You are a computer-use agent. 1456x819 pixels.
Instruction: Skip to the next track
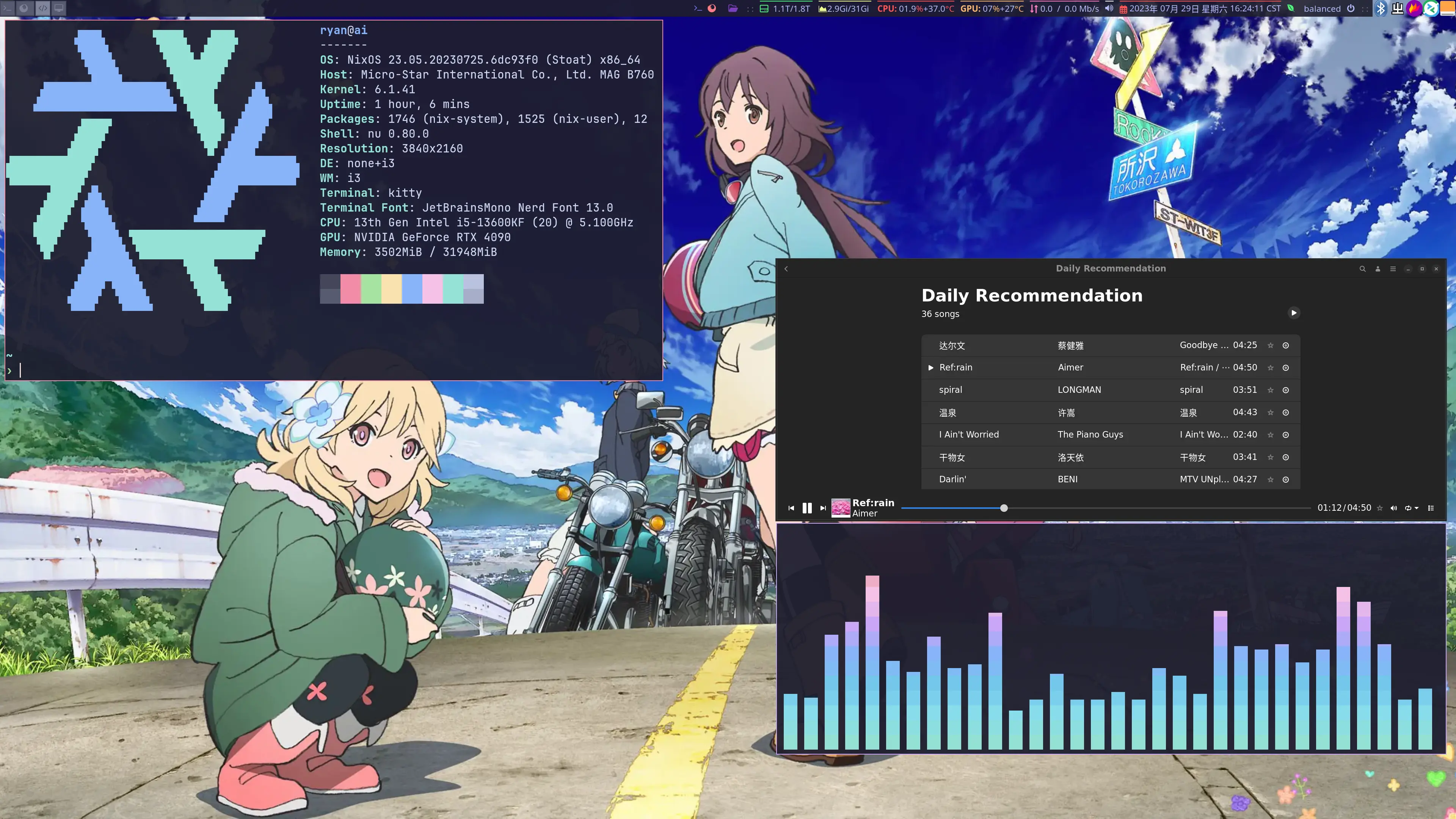pos(823,508)
